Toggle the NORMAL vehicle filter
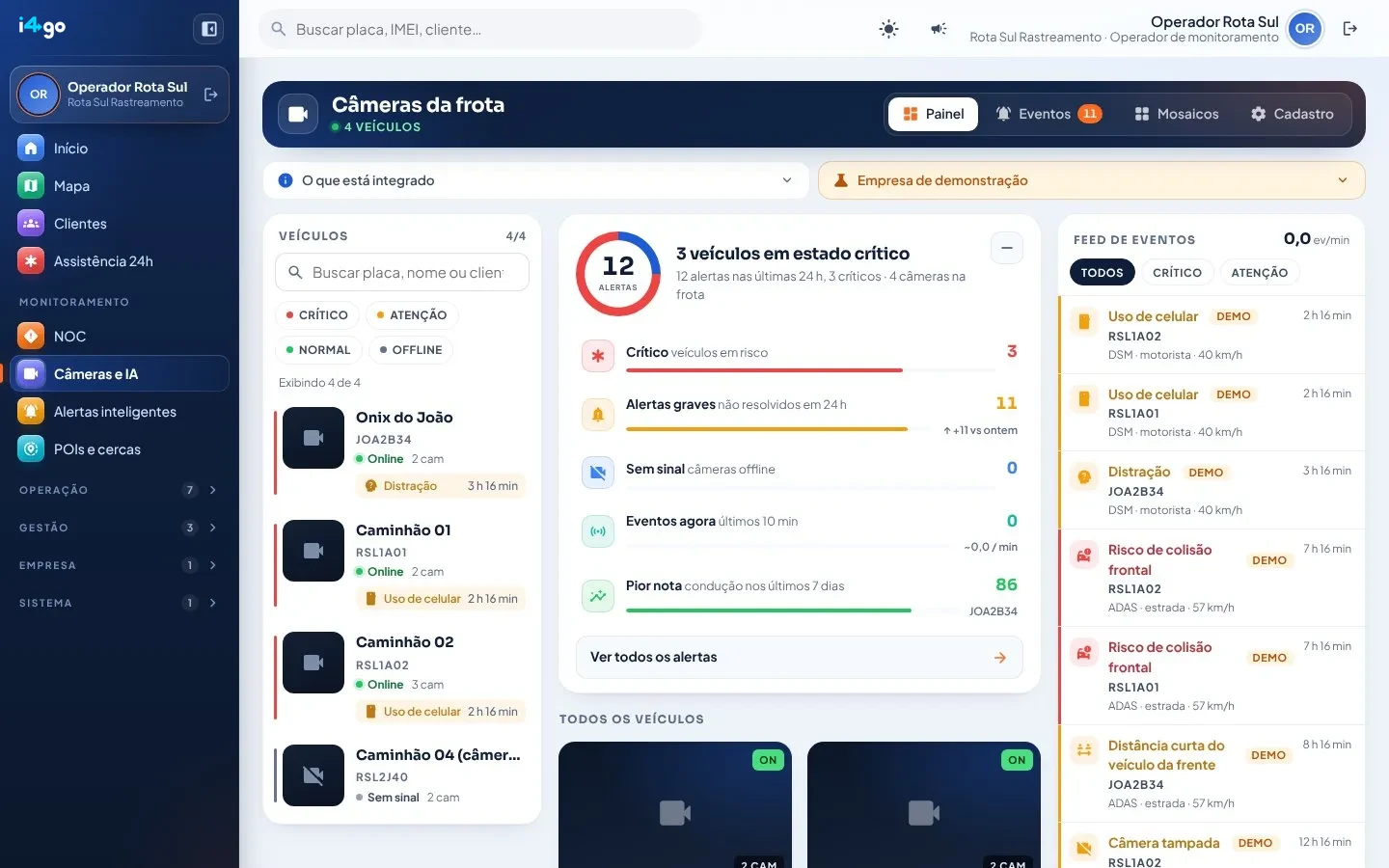1389x868 pixels. tap(318, 350)
